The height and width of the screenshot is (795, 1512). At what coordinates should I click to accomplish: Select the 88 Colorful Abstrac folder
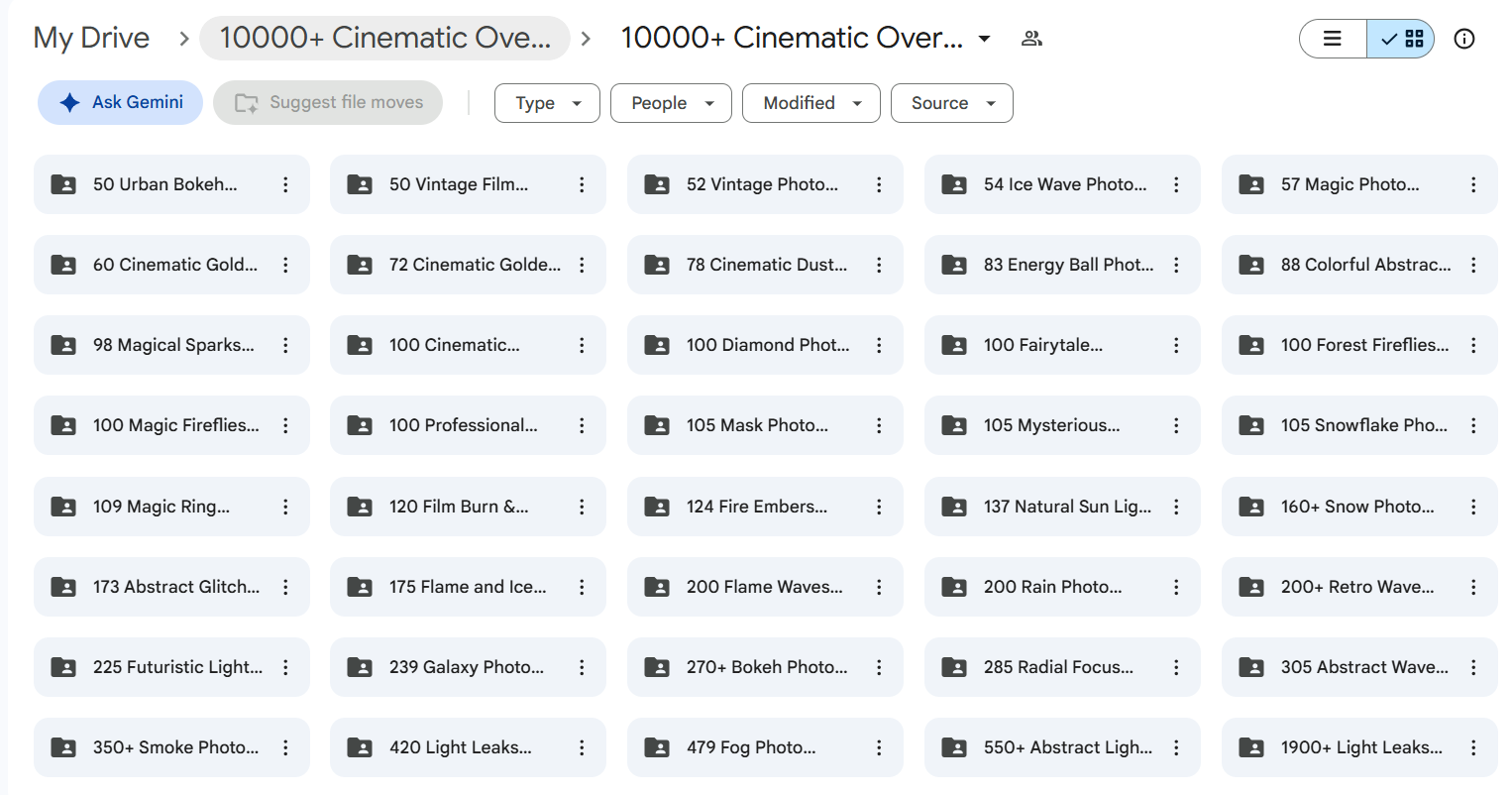(x=1359, y=265)
